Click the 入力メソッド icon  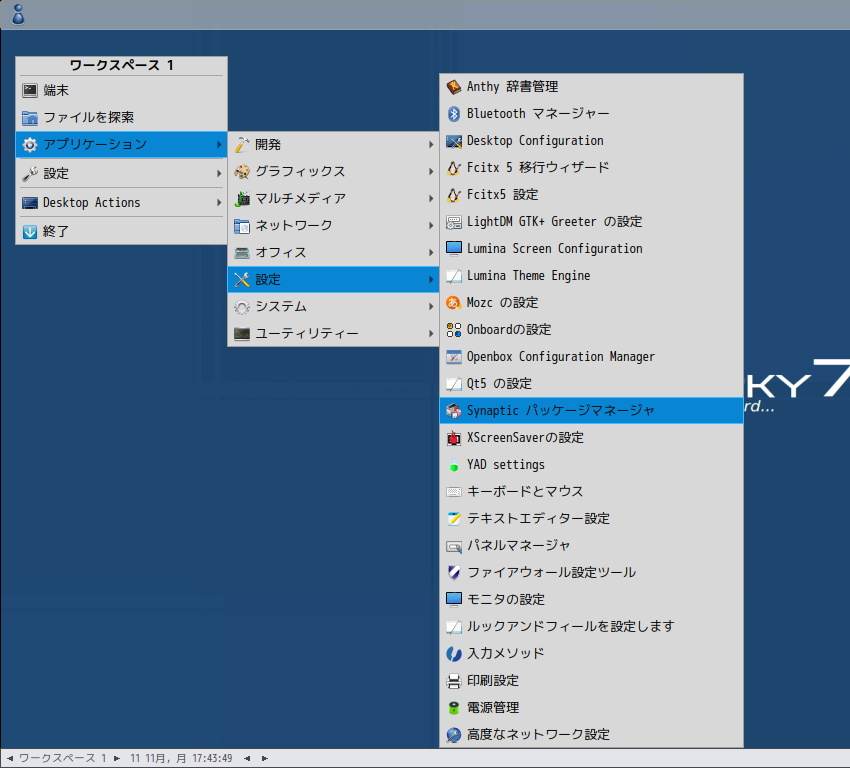coord(454,654)
